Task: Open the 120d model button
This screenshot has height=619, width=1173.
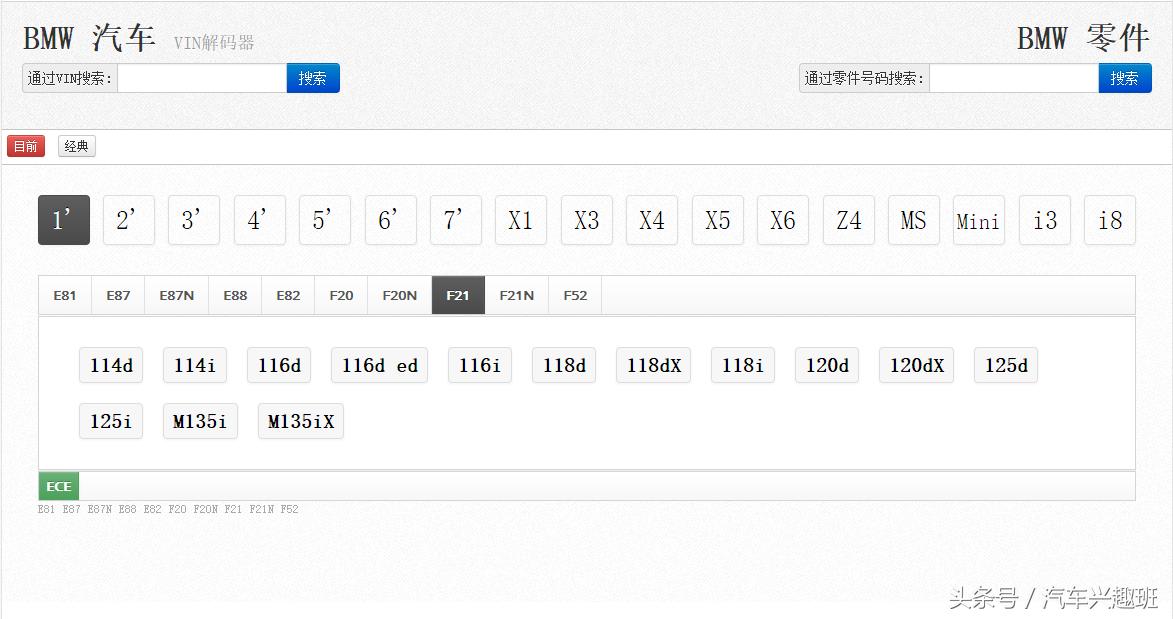Action: 827,365
